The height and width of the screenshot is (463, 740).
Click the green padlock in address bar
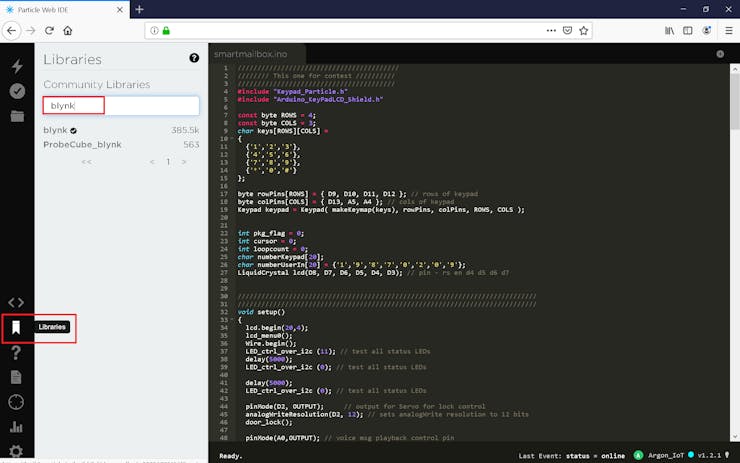[166, 31]
